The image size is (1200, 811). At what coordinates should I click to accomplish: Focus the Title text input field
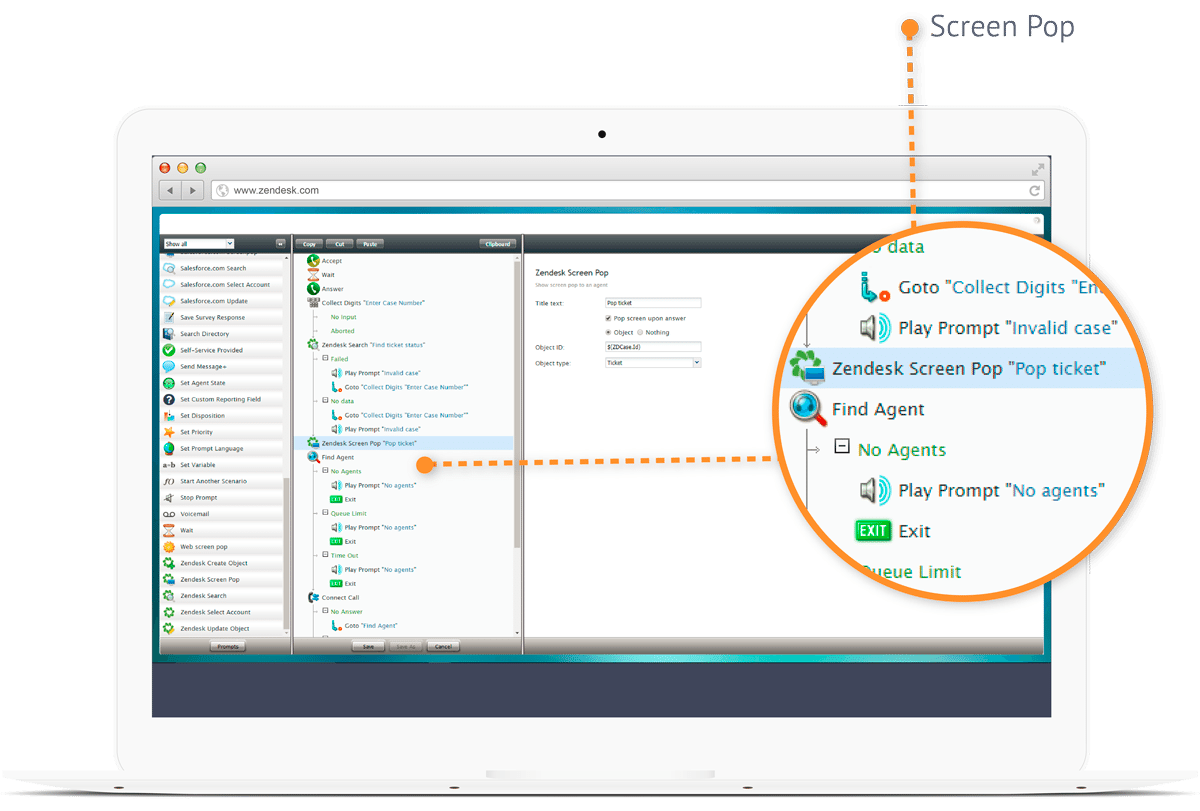(653, 302)
